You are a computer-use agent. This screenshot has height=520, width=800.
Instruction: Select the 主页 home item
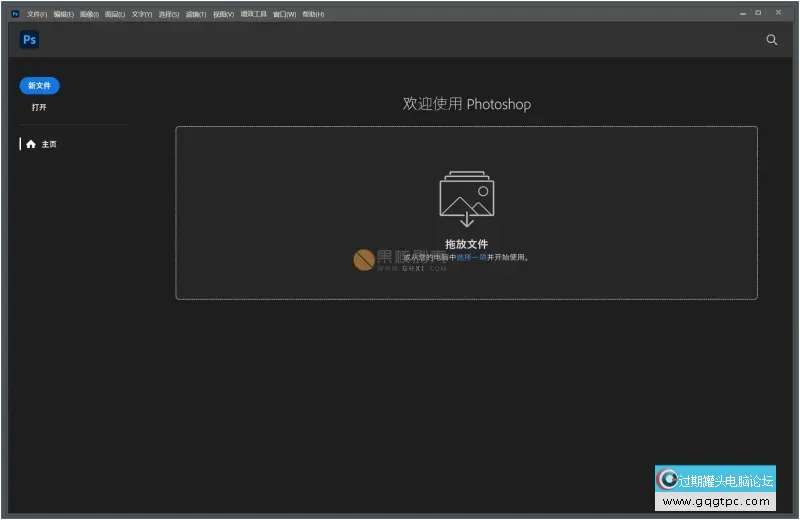click(x=41, y=144)
